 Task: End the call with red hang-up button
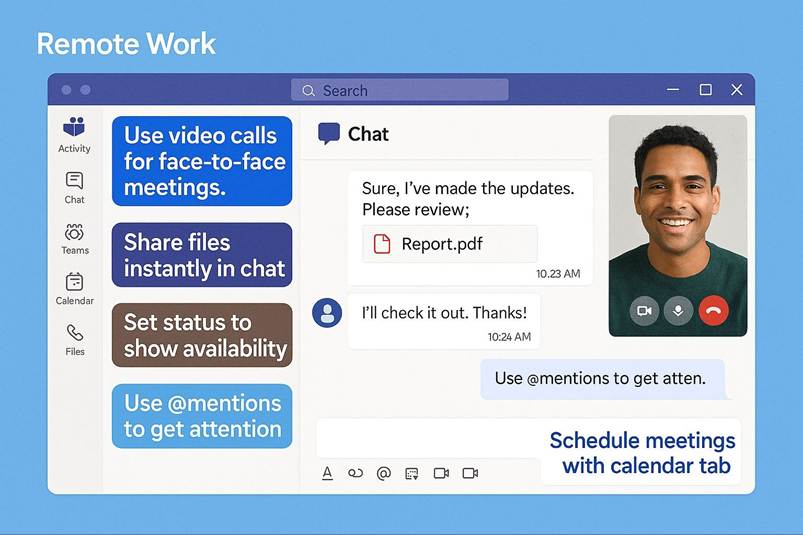[x=713, y=311]
